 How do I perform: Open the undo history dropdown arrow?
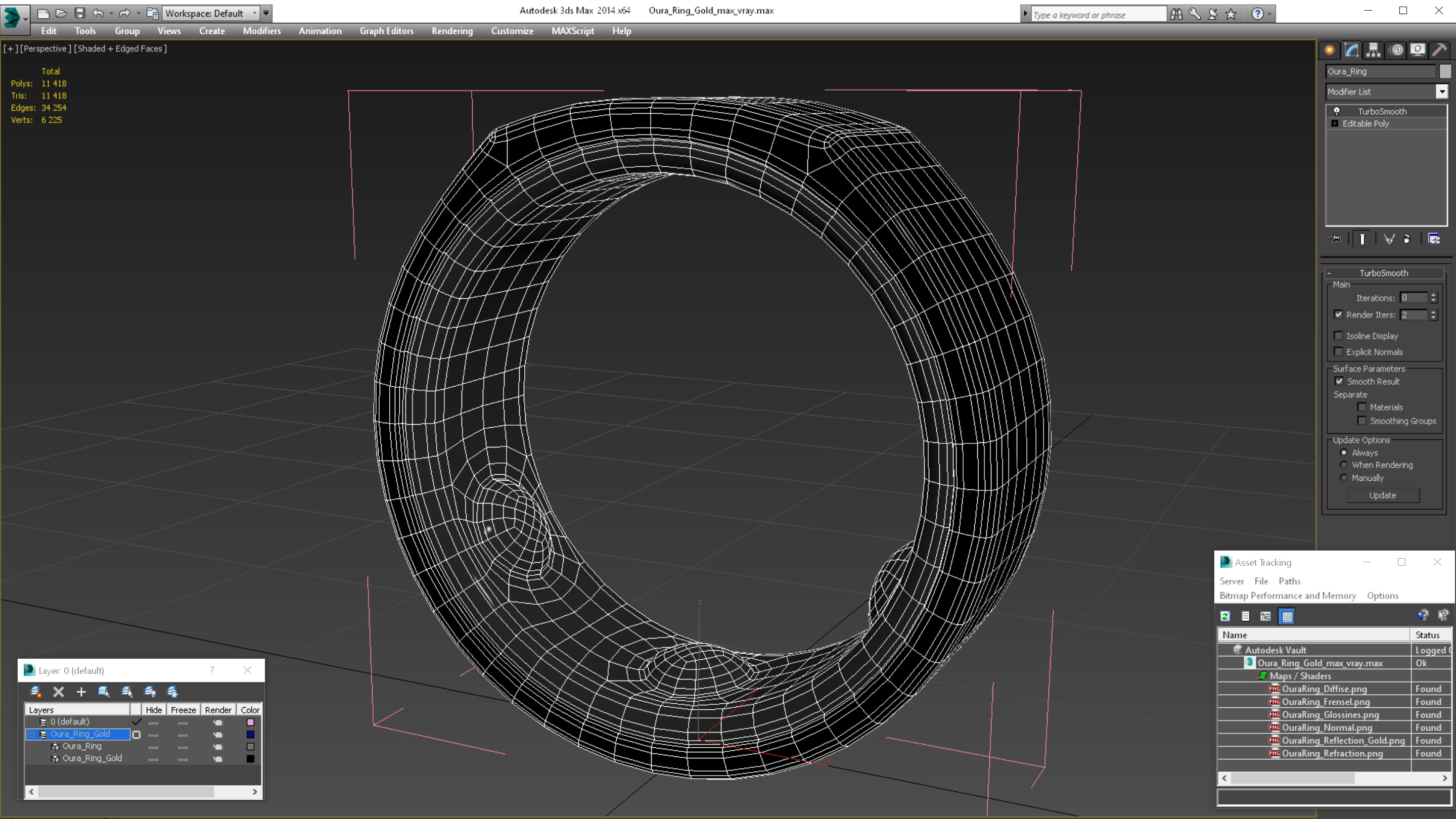click(x=111, y=13)
